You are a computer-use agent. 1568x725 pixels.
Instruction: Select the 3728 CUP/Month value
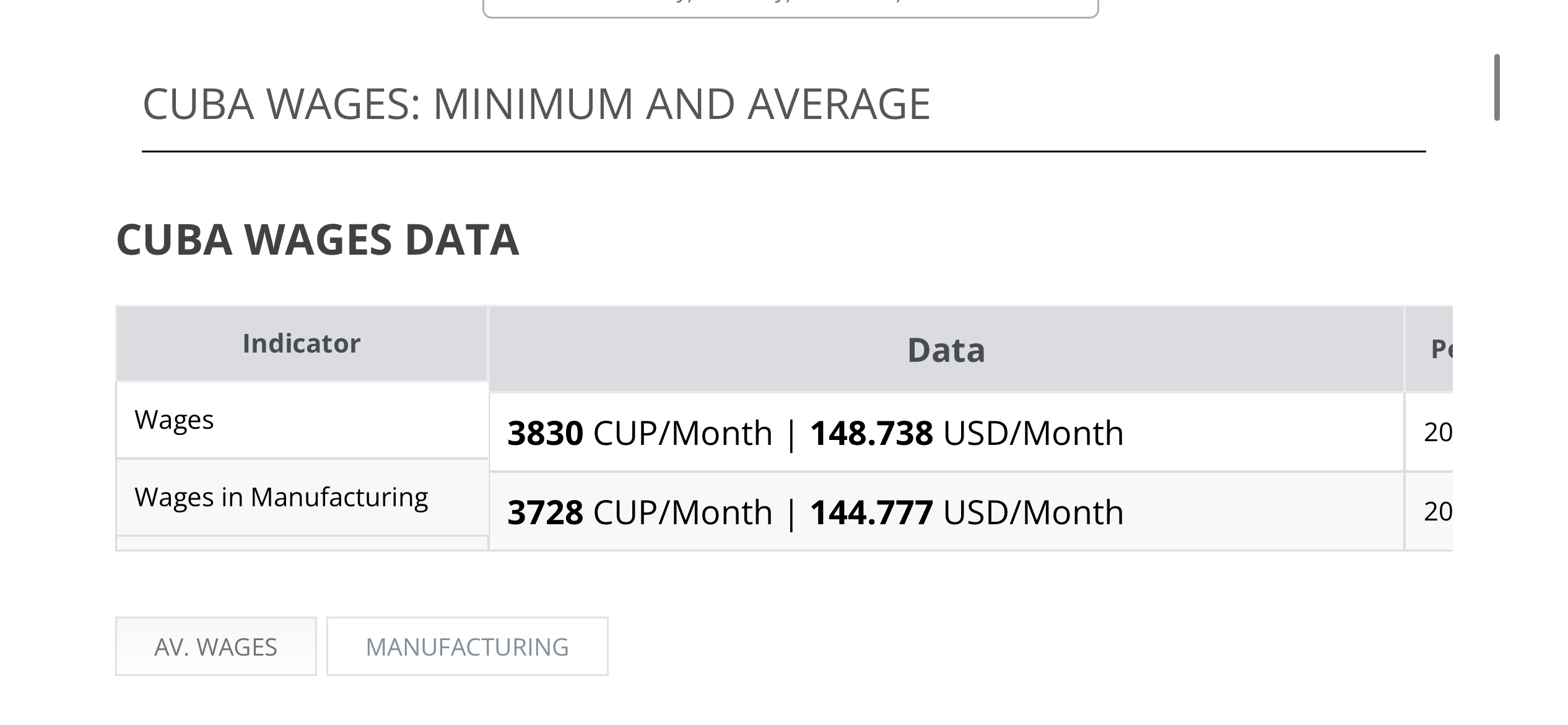[640, 512]
